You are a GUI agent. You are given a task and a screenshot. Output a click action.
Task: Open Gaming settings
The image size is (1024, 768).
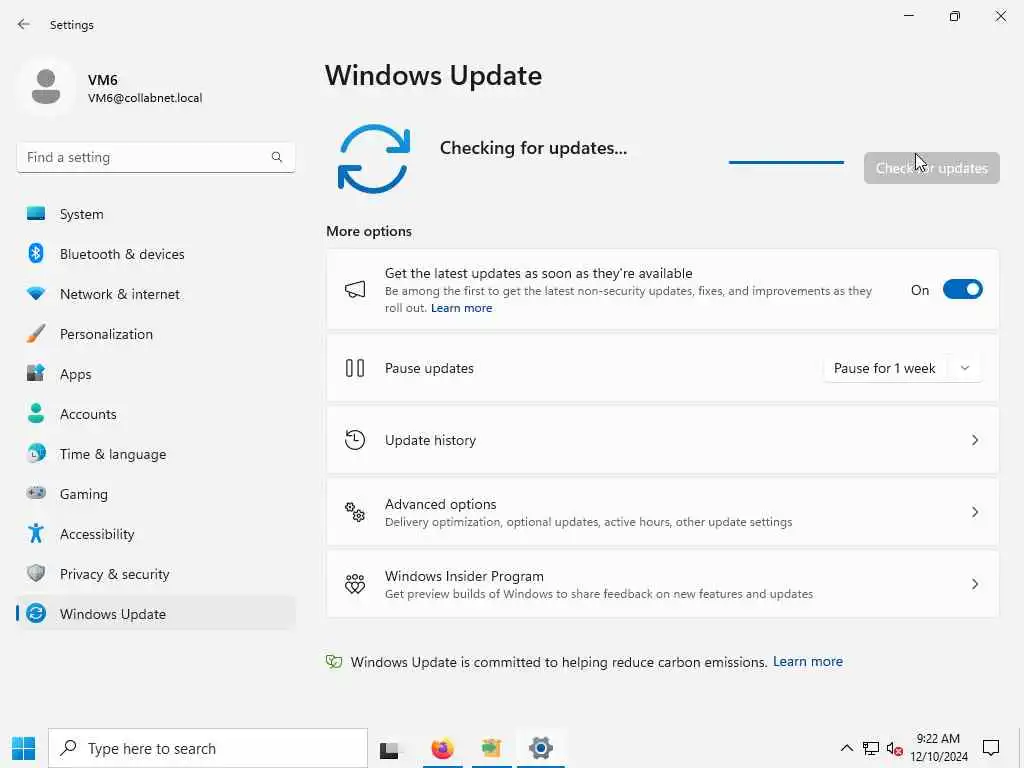pos(155,494)
